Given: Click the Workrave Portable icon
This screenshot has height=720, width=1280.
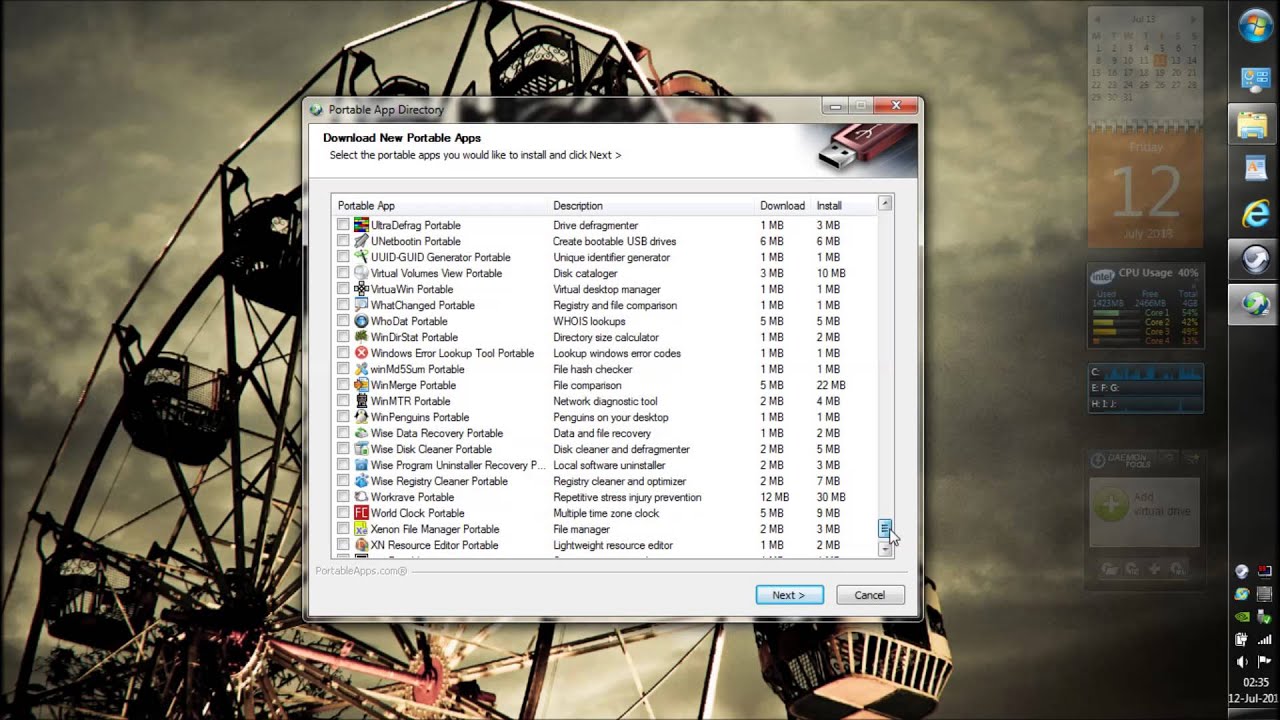Looking at the screenshot, I should (x=361, y=497).
